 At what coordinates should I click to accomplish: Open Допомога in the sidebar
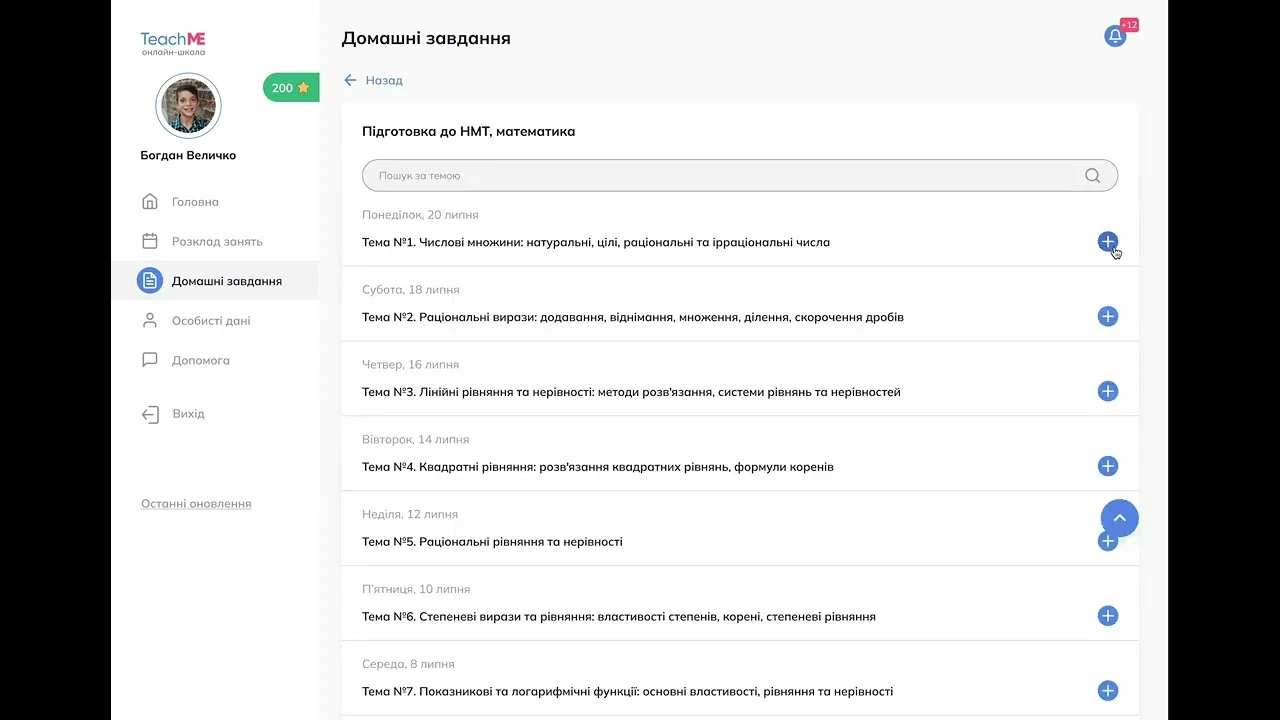tap(200, 360)
